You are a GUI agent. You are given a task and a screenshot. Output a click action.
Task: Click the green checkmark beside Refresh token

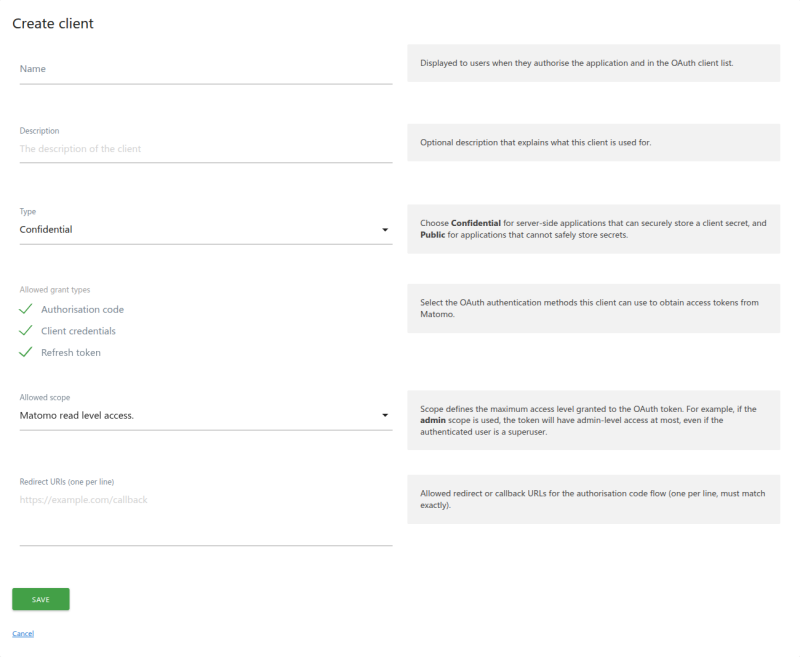(24, 352)
